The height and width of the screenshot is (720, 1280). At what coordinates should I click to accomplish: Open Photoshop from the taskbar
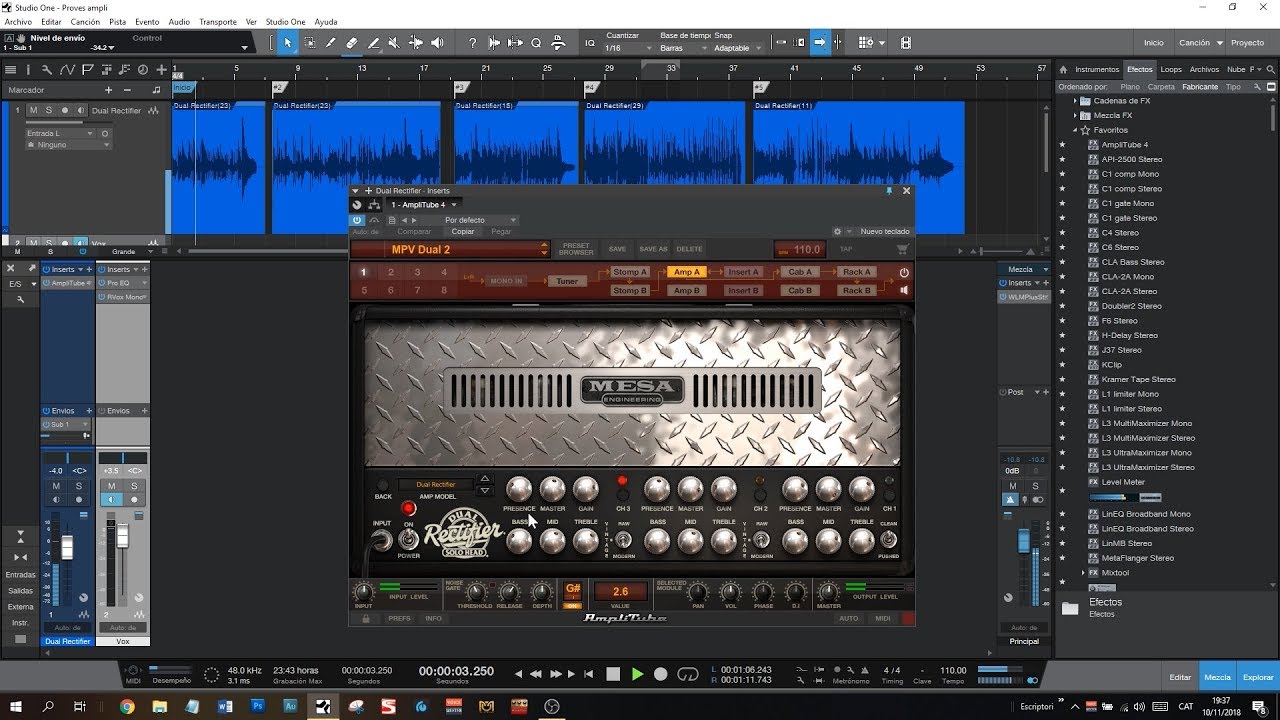(x=257, y=706)
